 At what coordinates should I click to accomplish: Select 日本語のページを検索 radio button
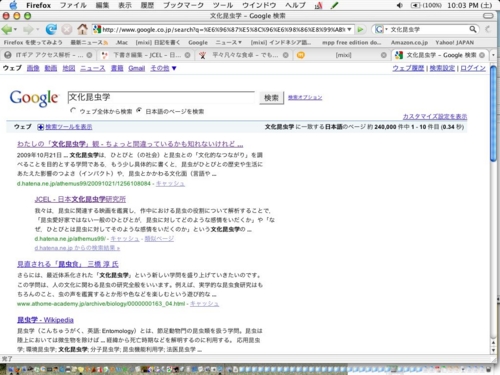click(139, 110)
